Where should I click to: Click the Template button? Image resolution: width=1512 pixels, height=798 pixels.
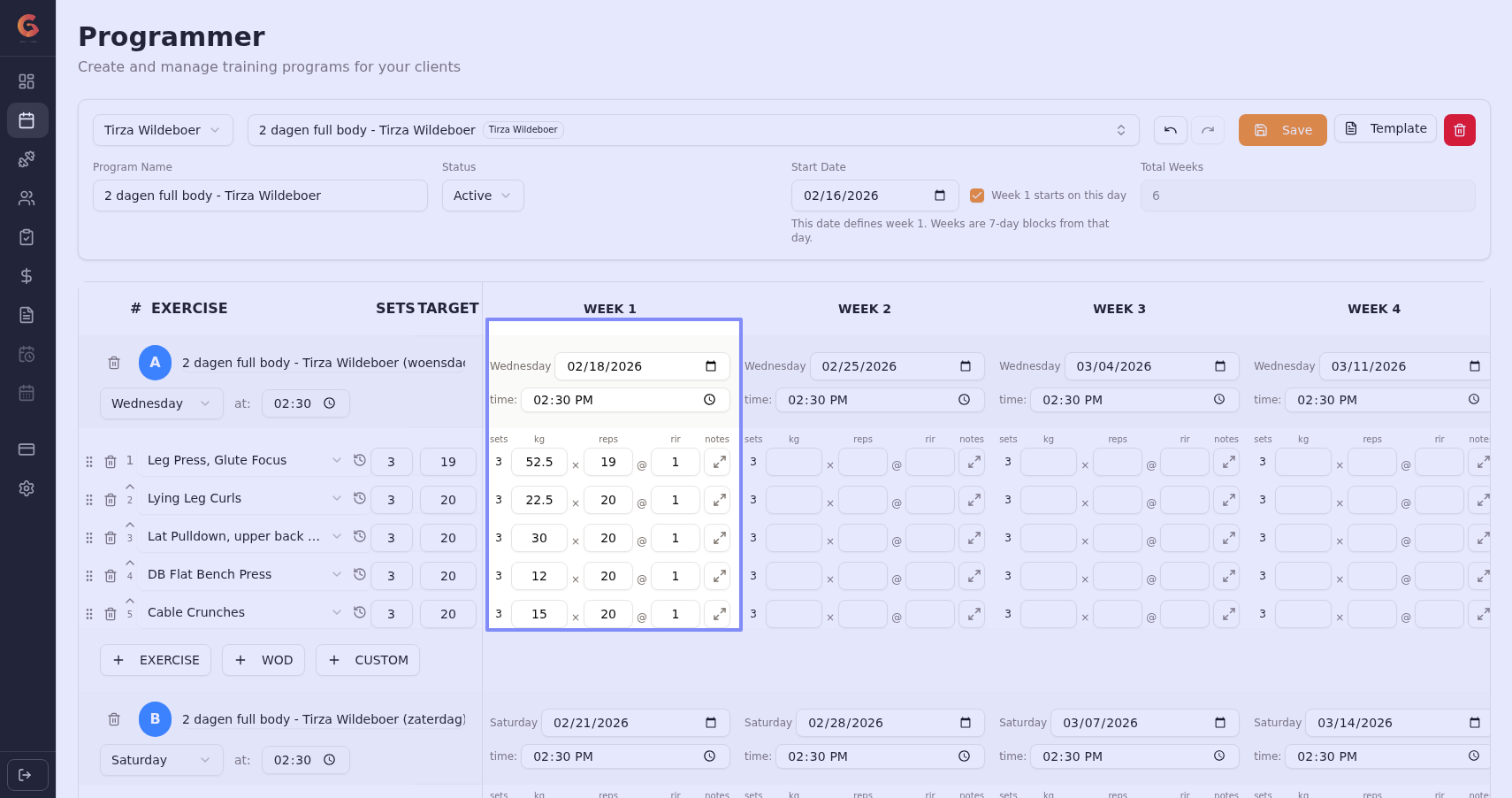[x=1385, y=129]
